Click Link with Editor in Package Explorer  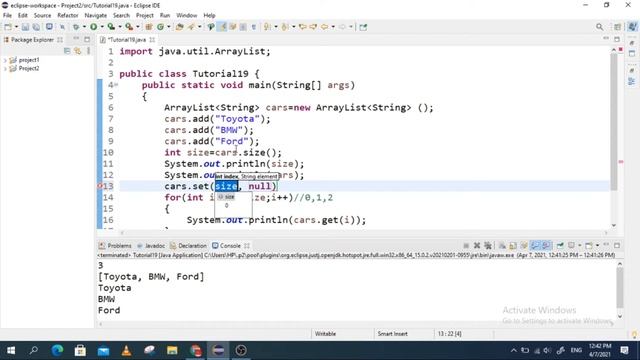(x=78, y=51)
